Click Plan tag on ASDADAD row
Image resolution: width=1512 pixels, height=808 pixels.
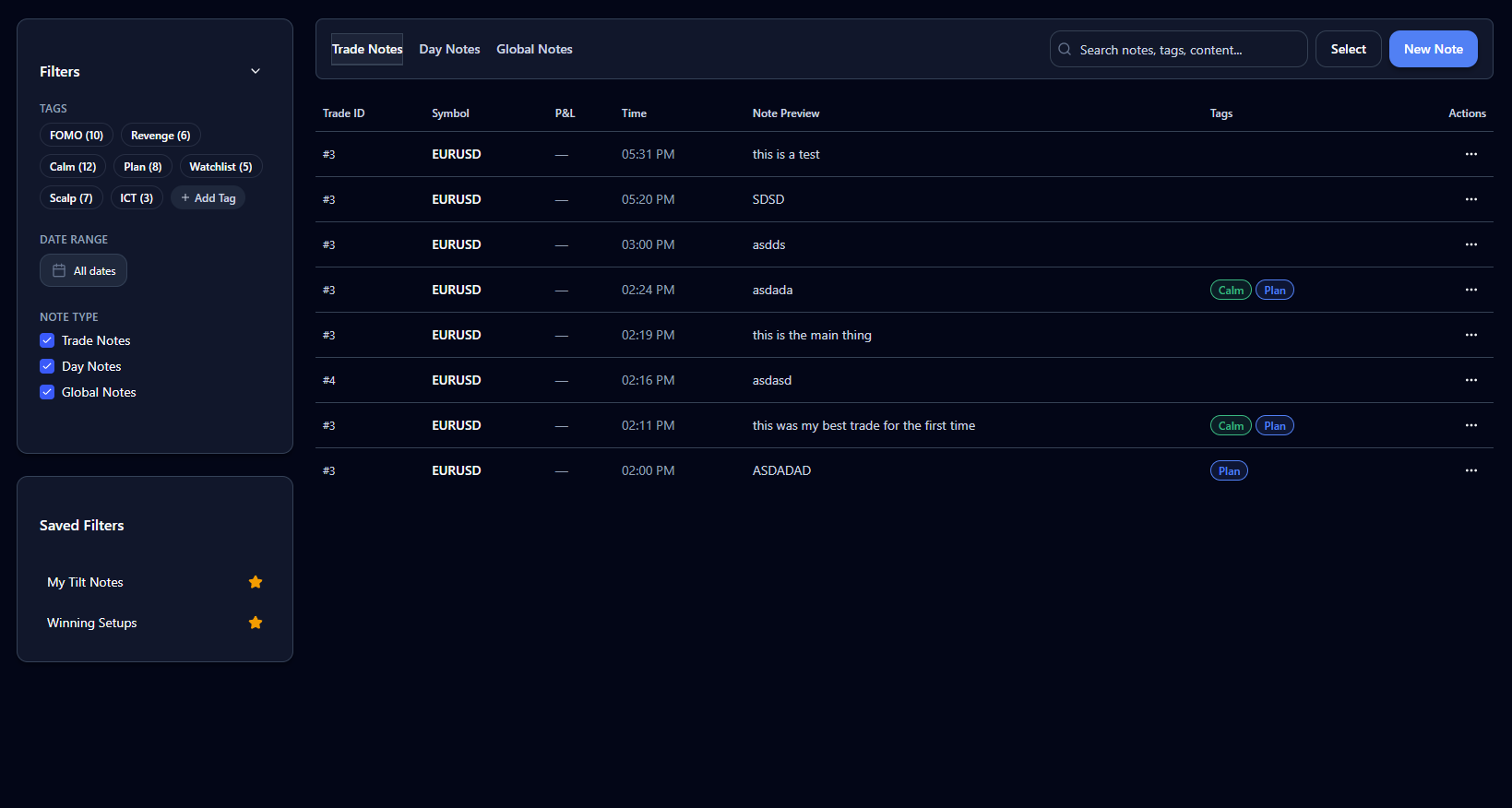(1229, 470)
